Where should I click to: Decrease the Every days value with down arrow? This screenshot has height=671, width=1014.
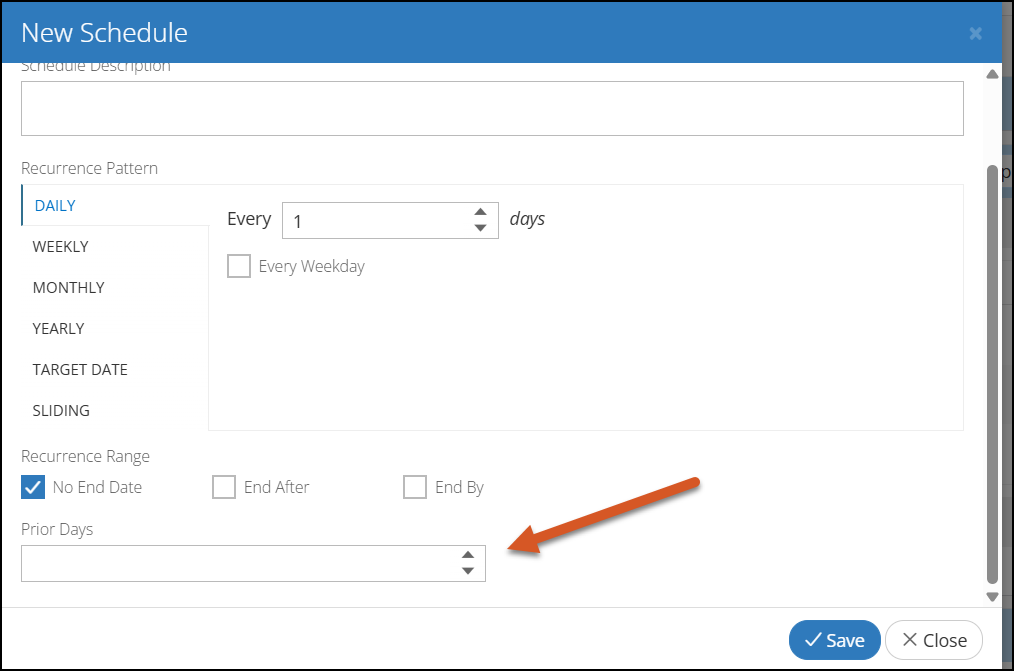[480, 228]
